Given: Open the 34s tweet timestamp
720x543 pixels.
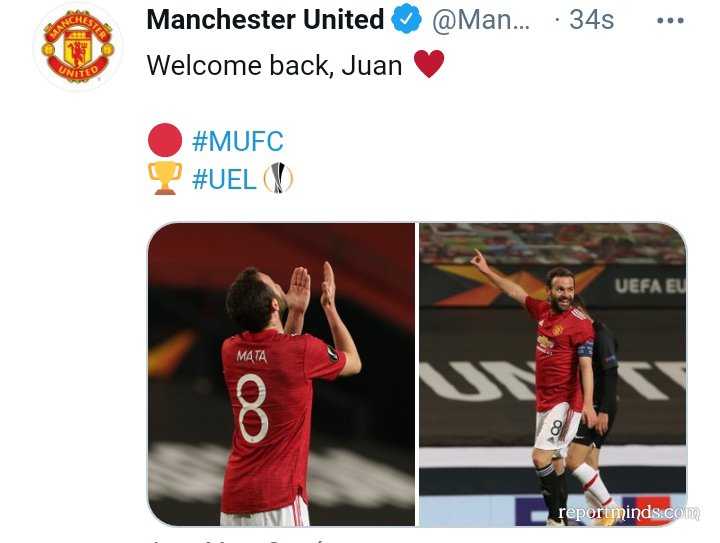Looking at the screenshot, I should (x=591, y=20).
